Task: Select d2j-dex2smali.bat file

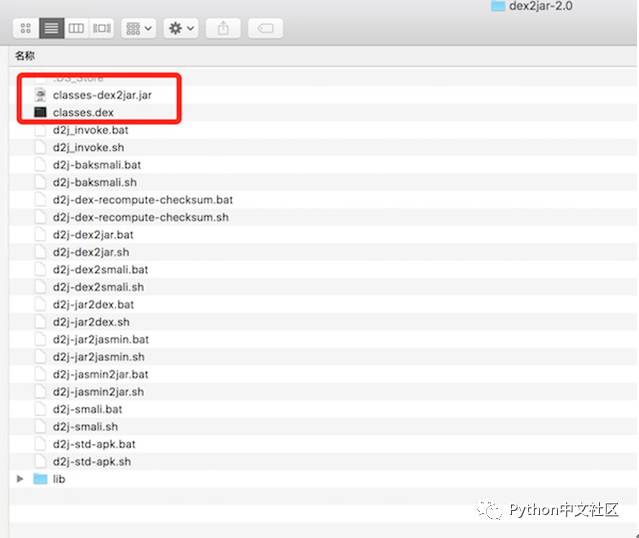Action: 100,270
